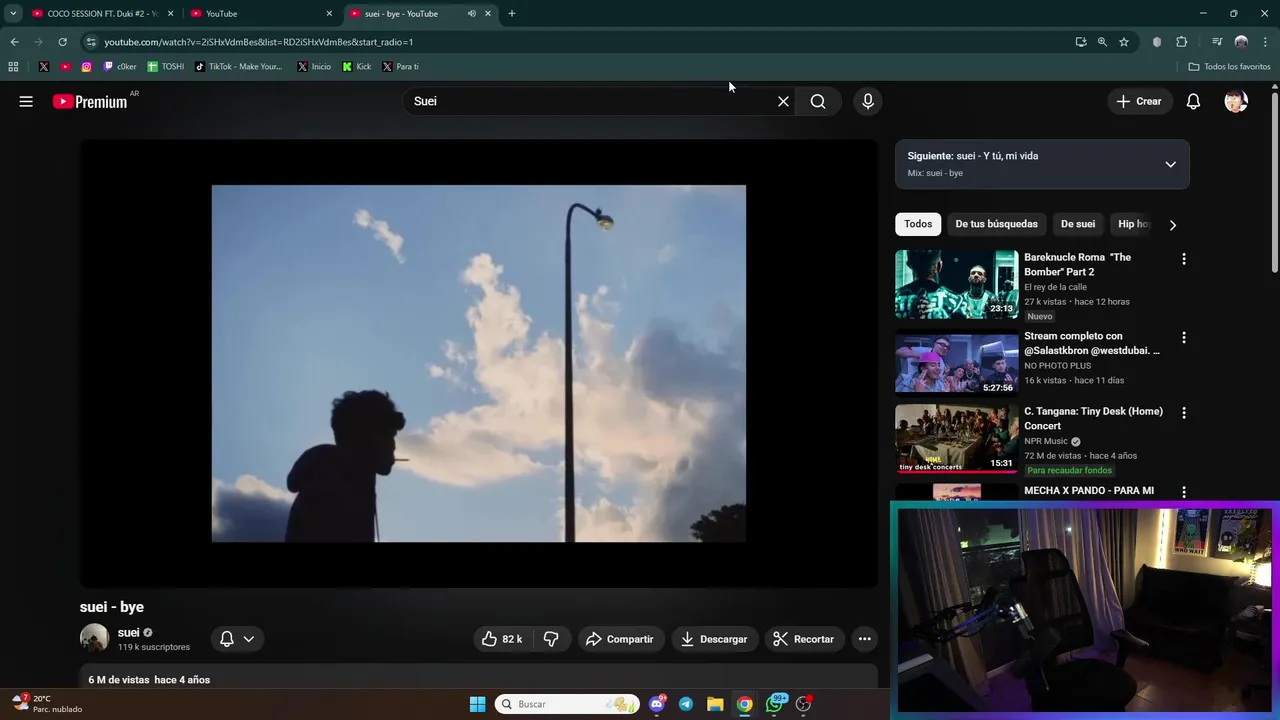Select the De suei filter chip
The image size is (1280, 720).
pos(1078,224)
